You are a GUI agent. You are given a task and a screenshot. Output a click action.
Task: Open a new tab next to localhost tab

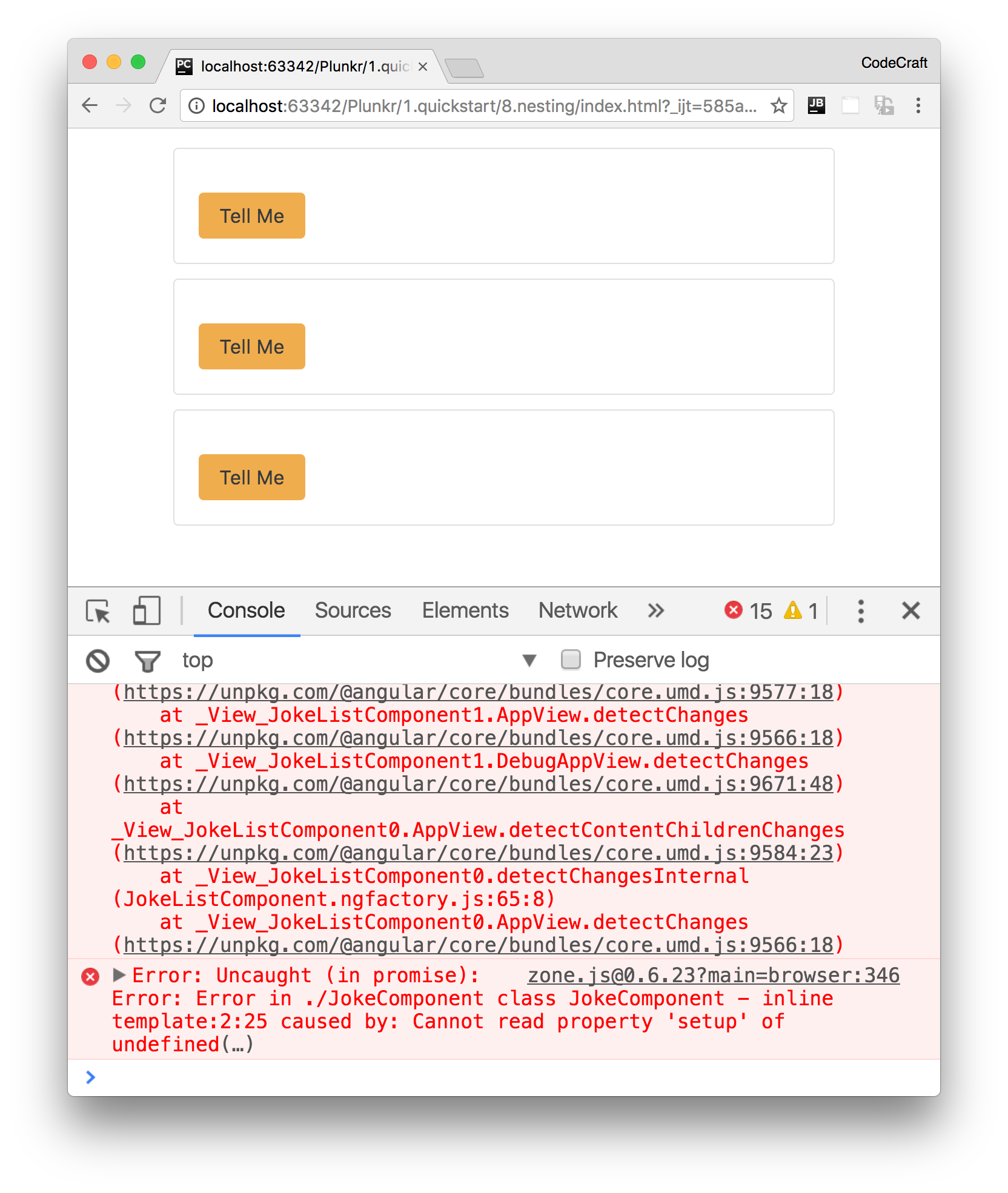point(464,68)
